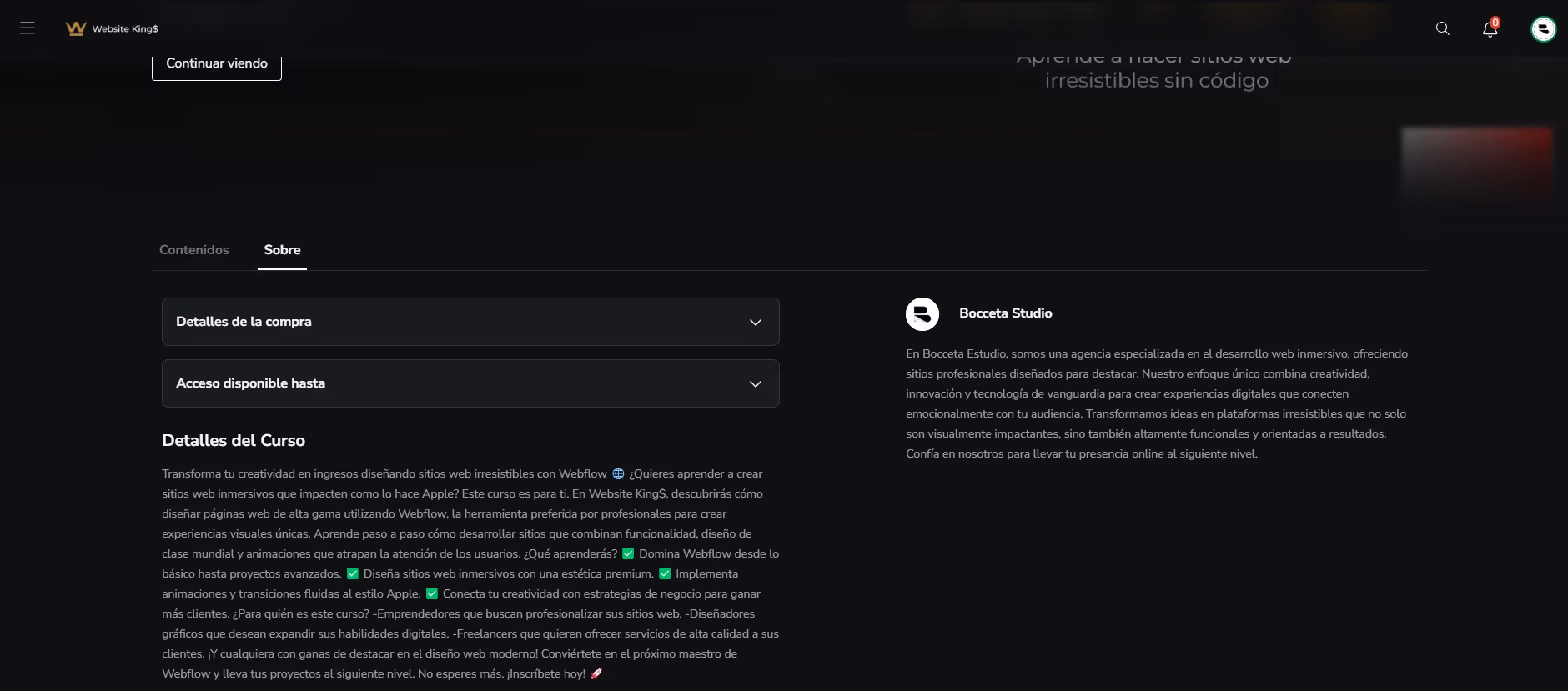1568x691 pixels.
Task: Open the notifications bell
Action: click(x=1490, y=28)
